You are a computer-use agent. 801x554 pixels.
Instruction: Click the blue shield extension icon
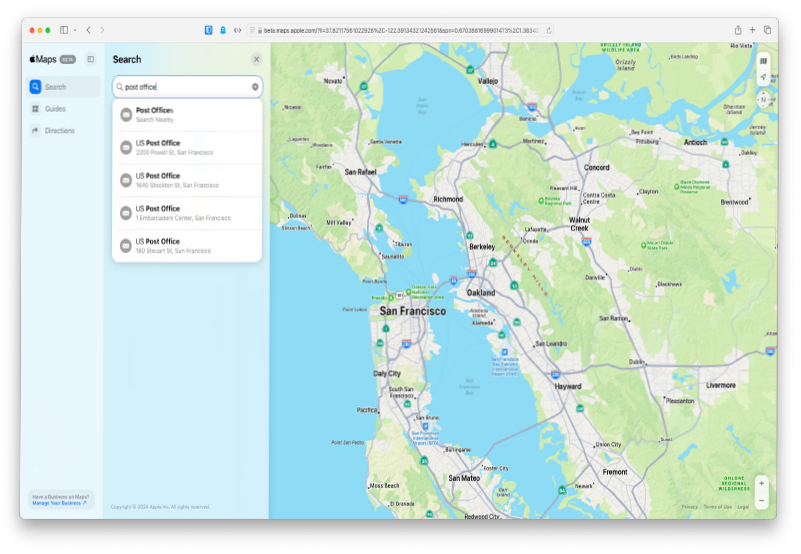pyautogui.click(x=208, y=30)
